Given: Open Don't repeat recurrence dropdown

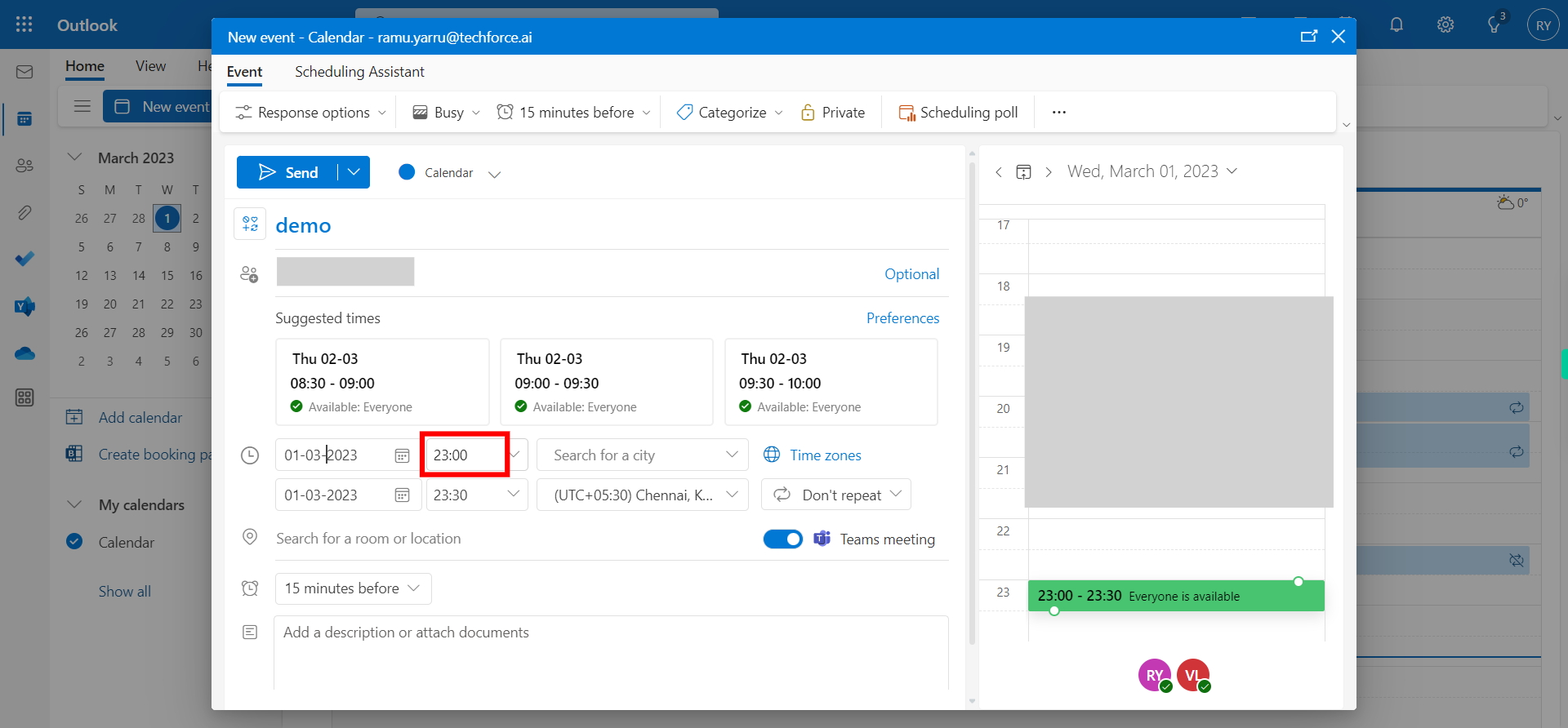Looking at the screenshot, I should 836,495.
